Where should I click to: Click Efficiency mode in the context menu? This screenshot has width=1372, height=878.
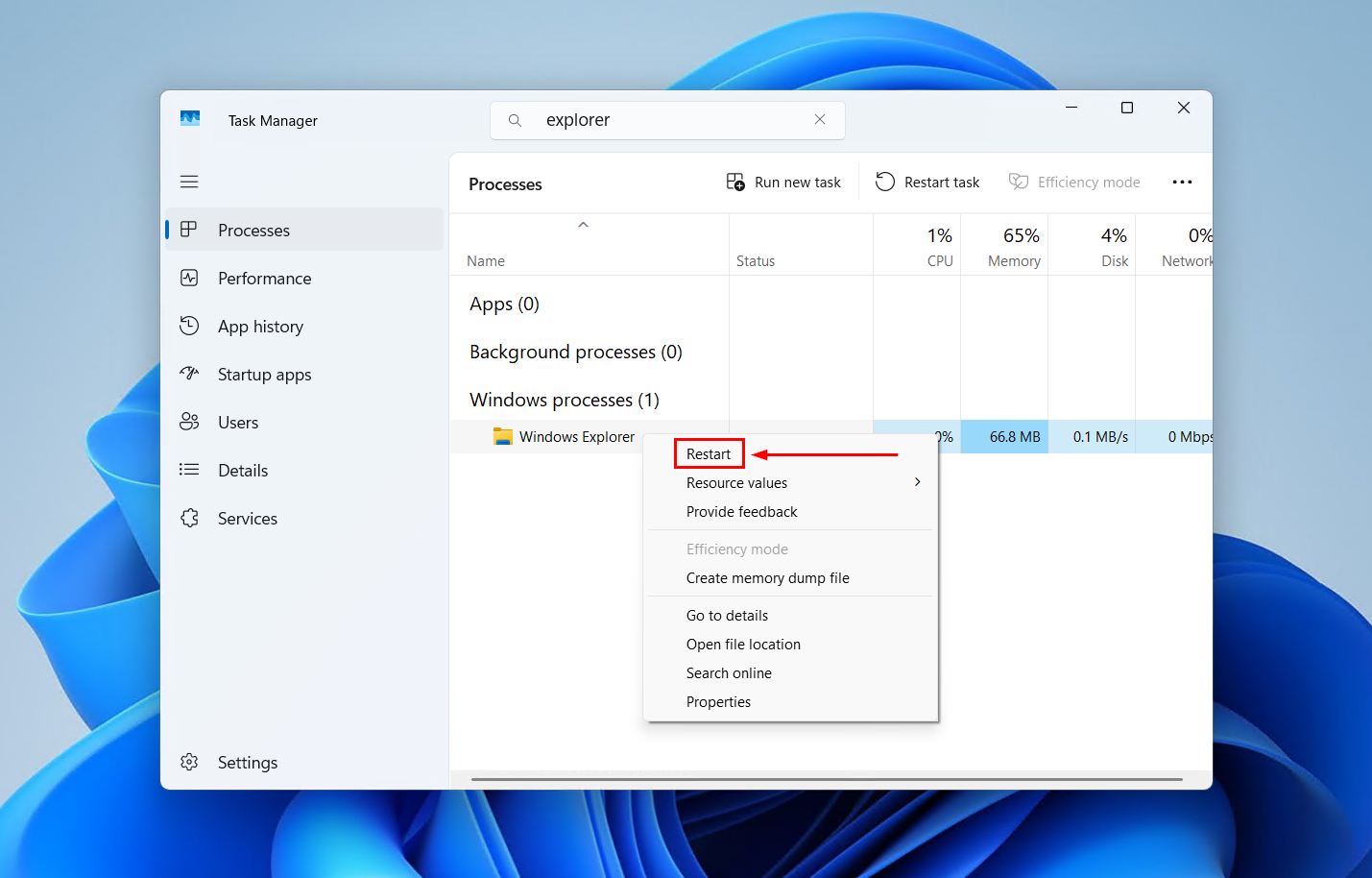coord(736,549)
